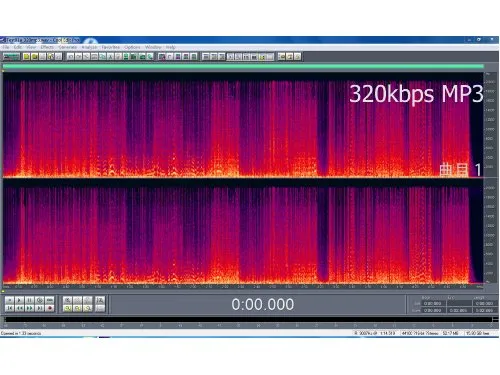Start playback with the Play button
500x375 pixels.
pos(20,300)
